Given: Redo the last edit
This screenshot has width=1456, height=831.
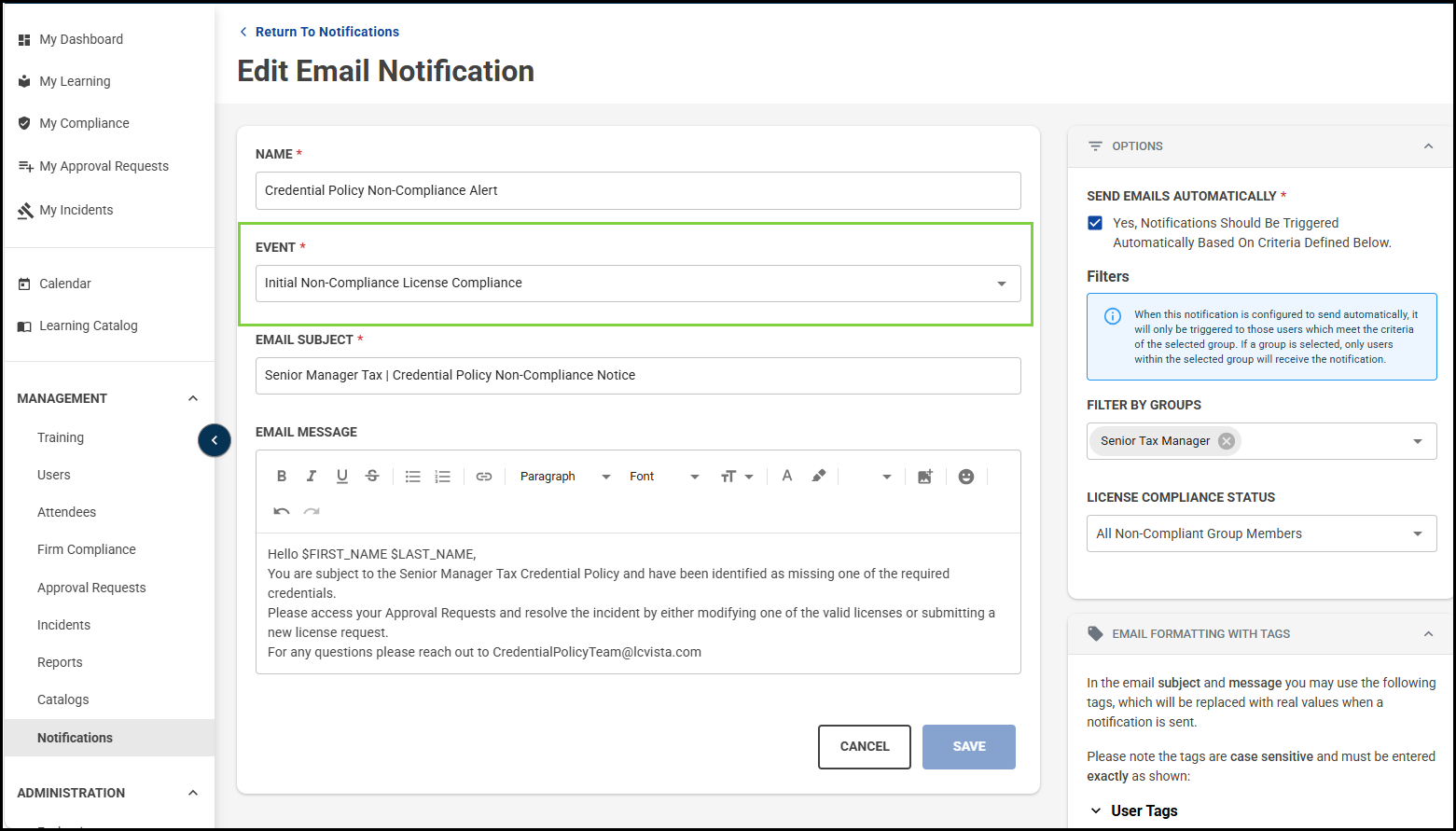Looking at the screenshot, I should tap(312, 511).
